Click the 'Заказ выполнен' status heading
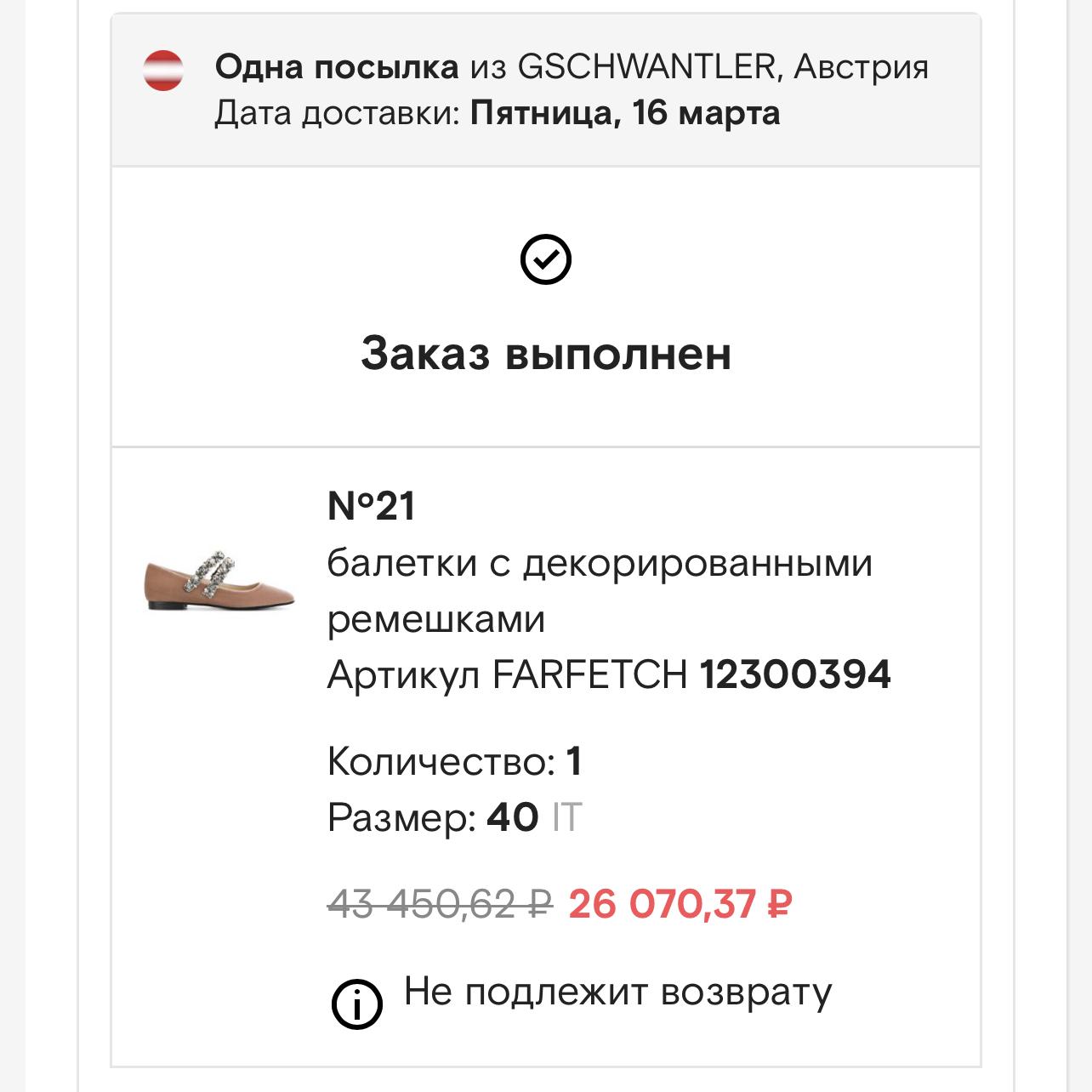The height and width of the screenshot is (1092, 1092). [x=545, y=353]
